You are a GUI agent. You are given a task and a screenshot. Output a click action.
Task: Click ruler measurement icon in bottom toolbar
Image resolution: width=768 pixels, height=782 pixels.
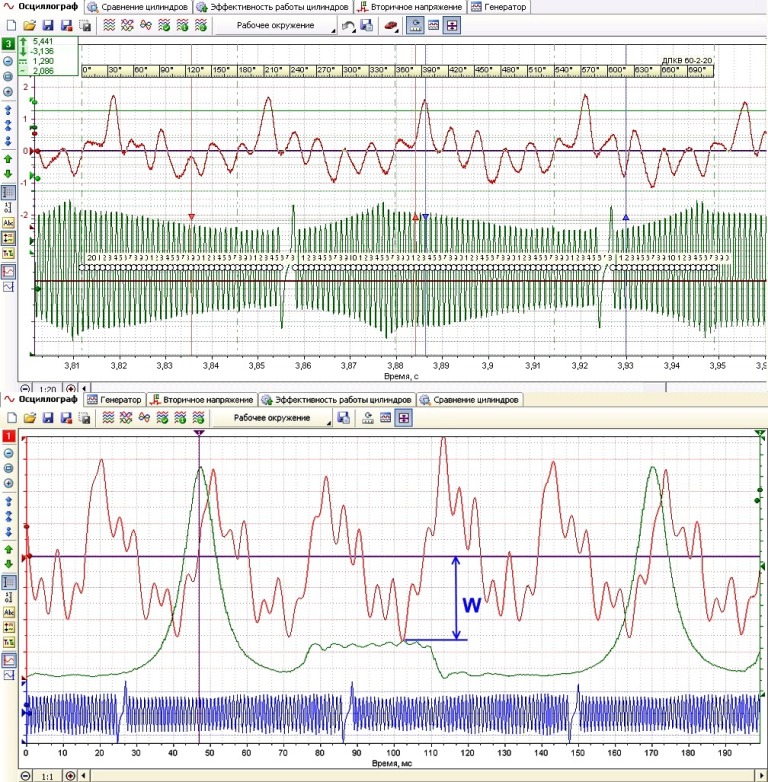point(368,418)
